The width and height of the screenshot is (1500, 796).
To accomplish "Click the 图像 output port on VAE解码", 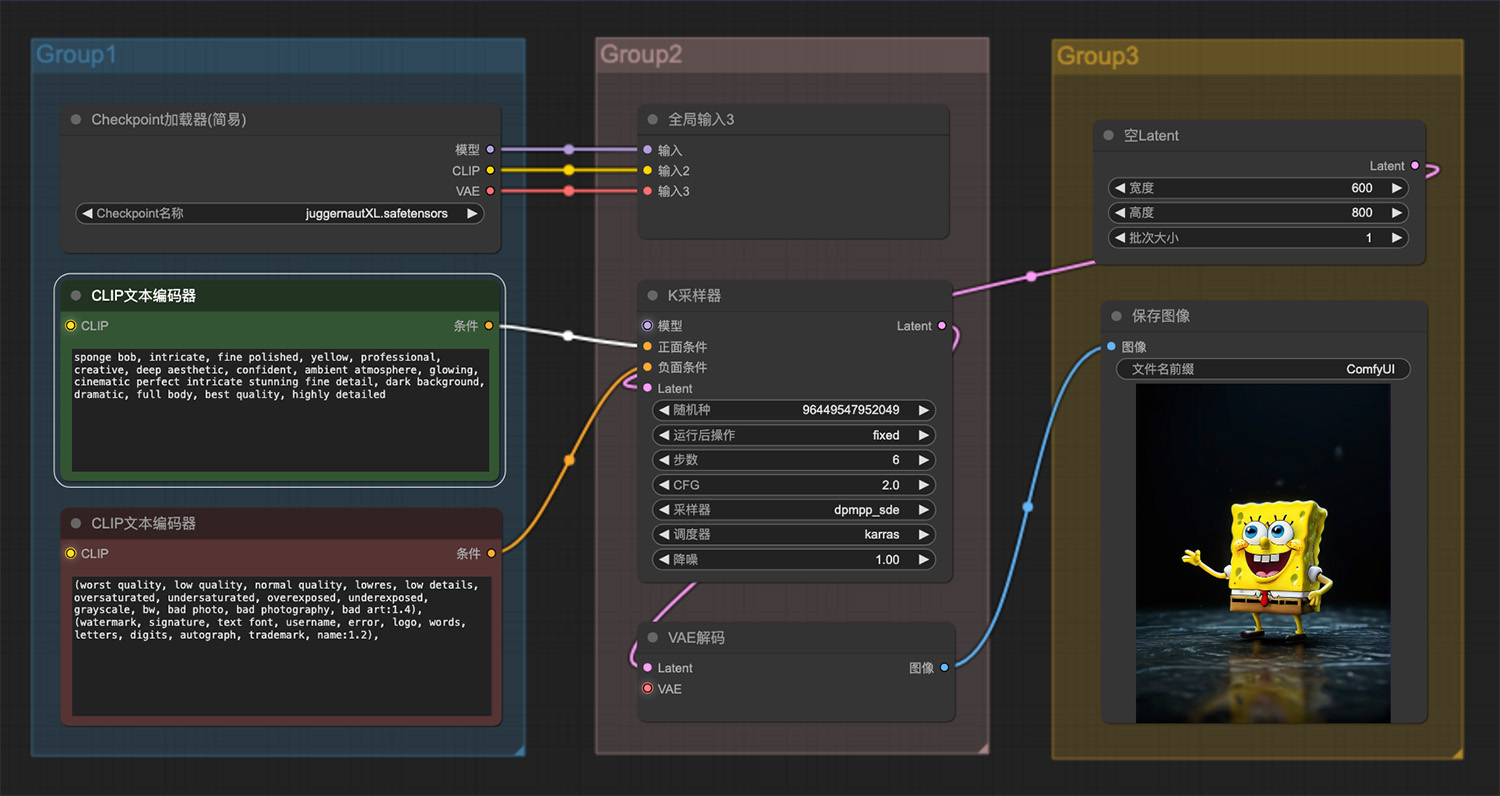I will [944, 668].
